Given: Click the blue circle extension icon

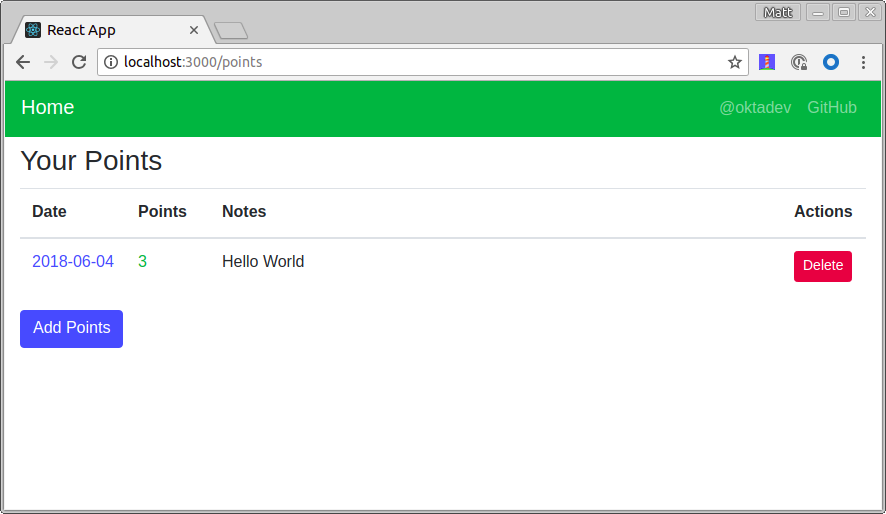Looking at the screenshot, I should pos(830,62).
